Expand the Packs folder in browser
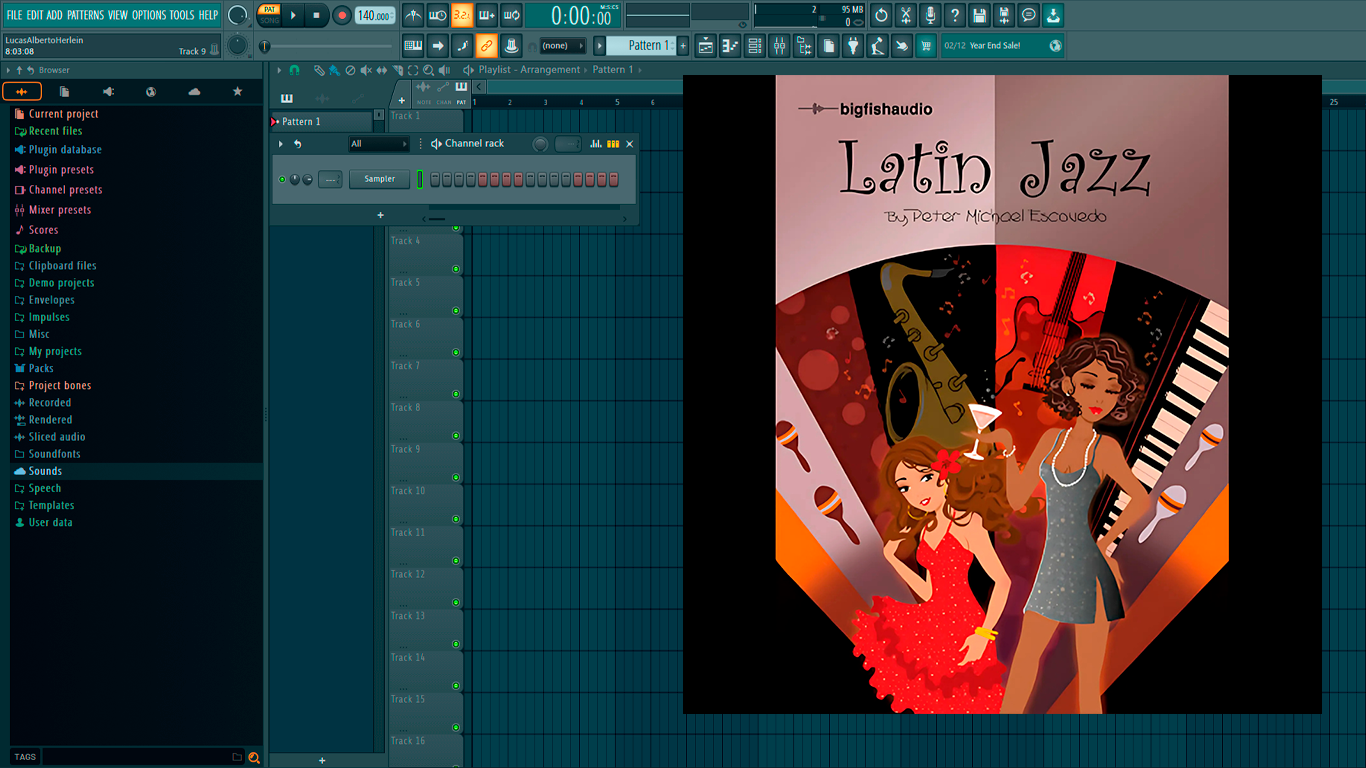This screenshot has width=1366, height=768. coord(41,368)
